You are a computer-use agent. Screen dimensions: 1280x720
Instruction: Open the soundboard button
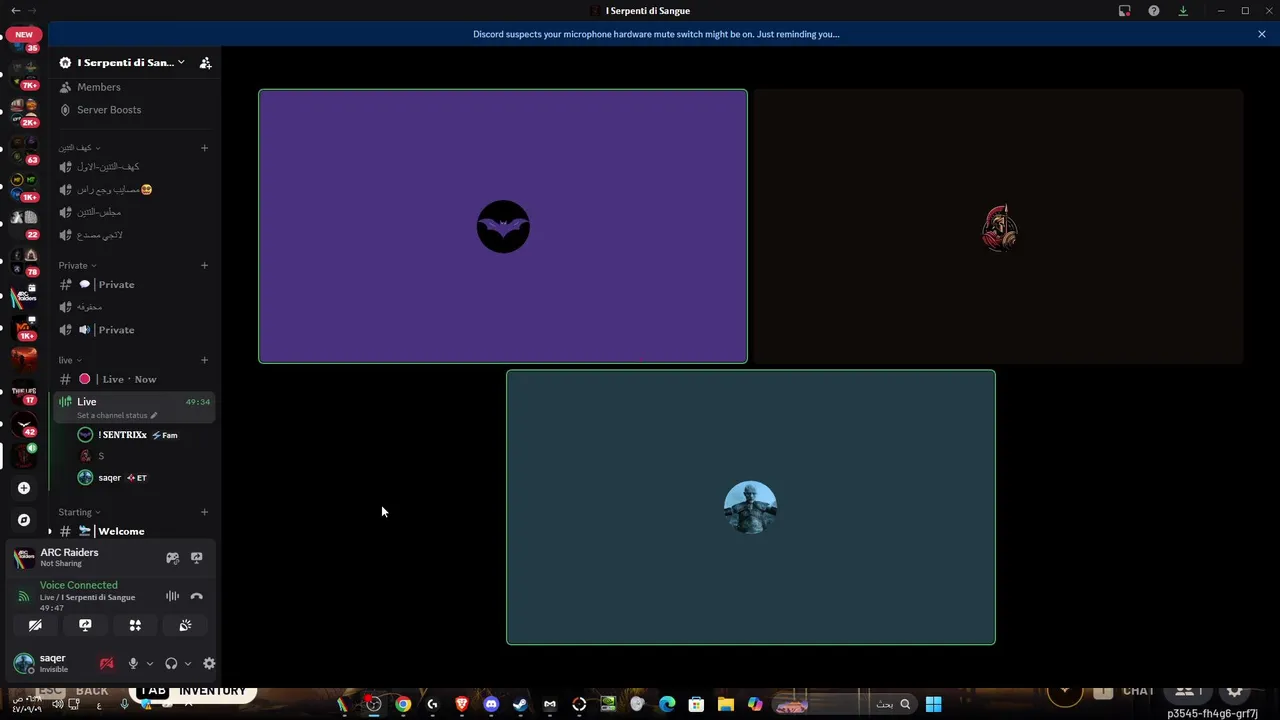185,625
